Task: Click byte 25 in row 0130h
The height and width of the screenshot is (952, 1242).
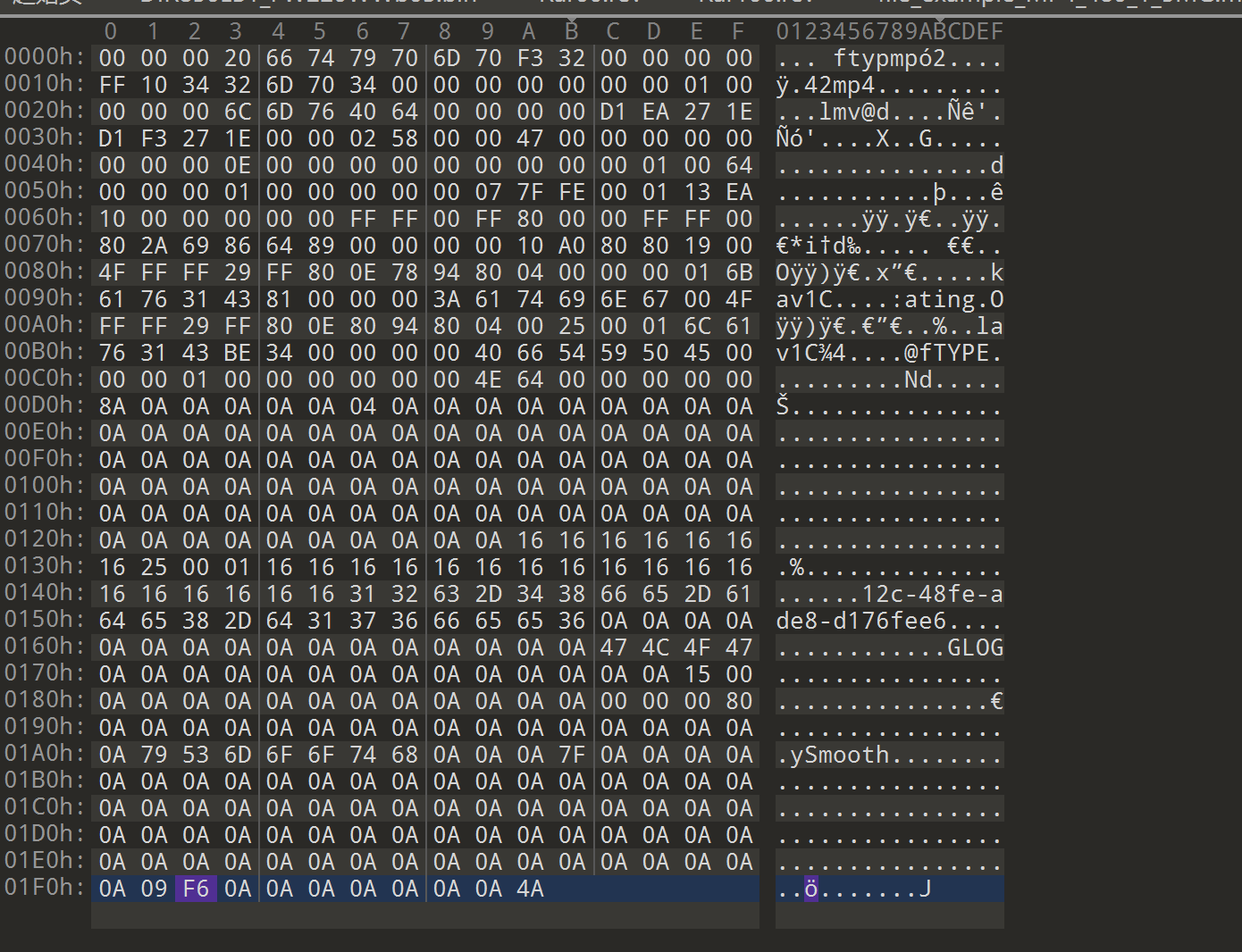Action: (x=154, y=567)
